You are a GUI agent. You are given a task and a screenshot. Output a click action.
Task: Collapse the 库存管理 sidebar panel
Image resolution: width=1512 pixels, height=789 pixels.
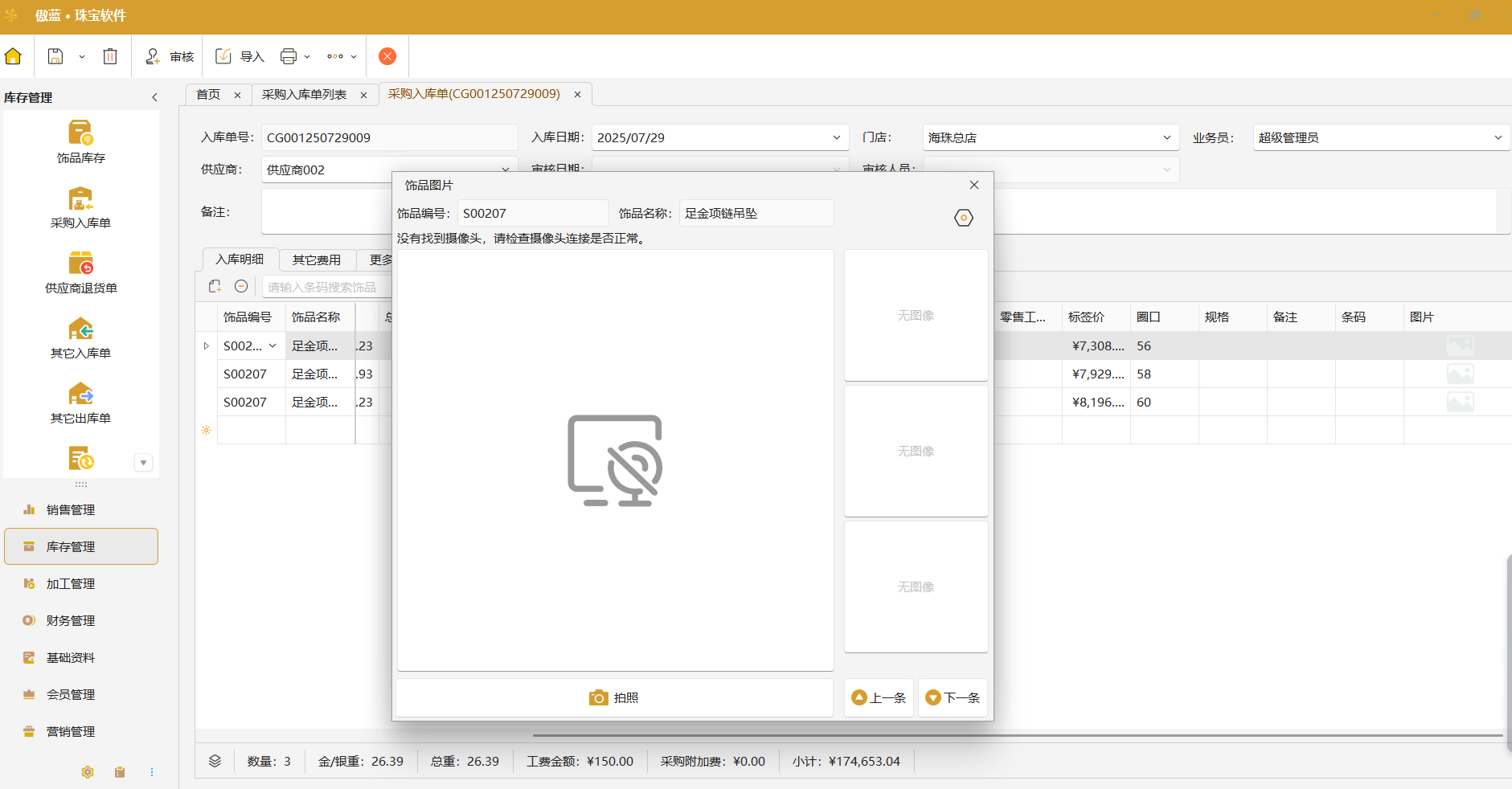tap(154, 97)
